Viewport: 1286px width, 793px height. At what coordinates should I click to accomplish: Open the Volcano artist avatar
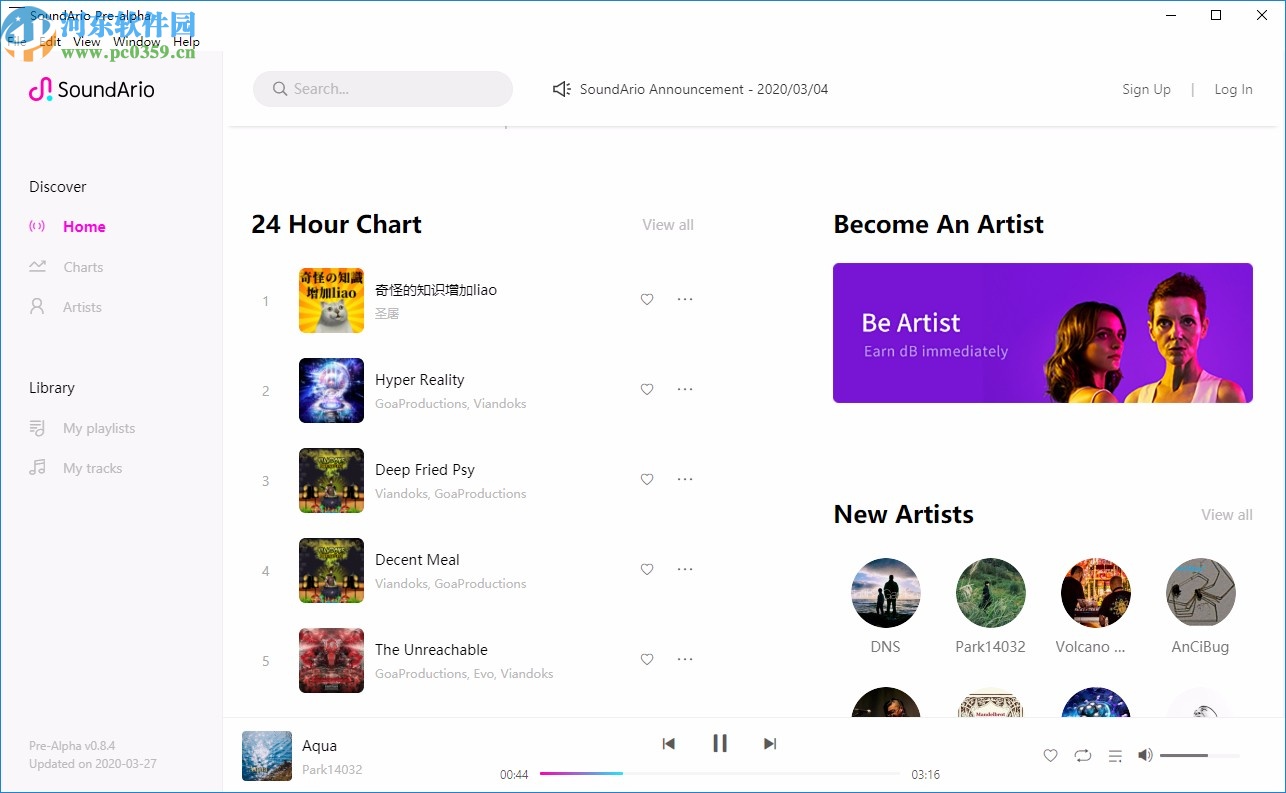pos(1096,593)
